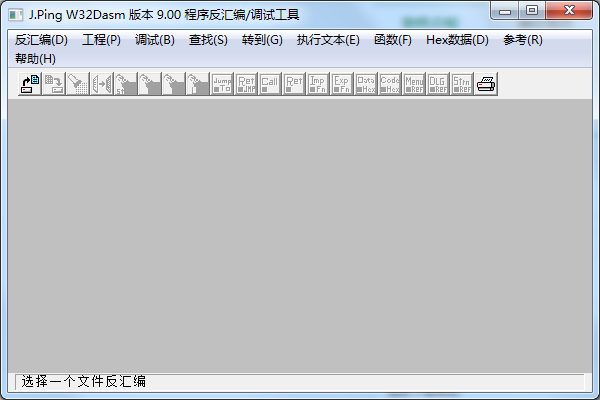Click the flashlight find text icon
The width and height of the screenshot is (600, 400).
pos(78,83)
